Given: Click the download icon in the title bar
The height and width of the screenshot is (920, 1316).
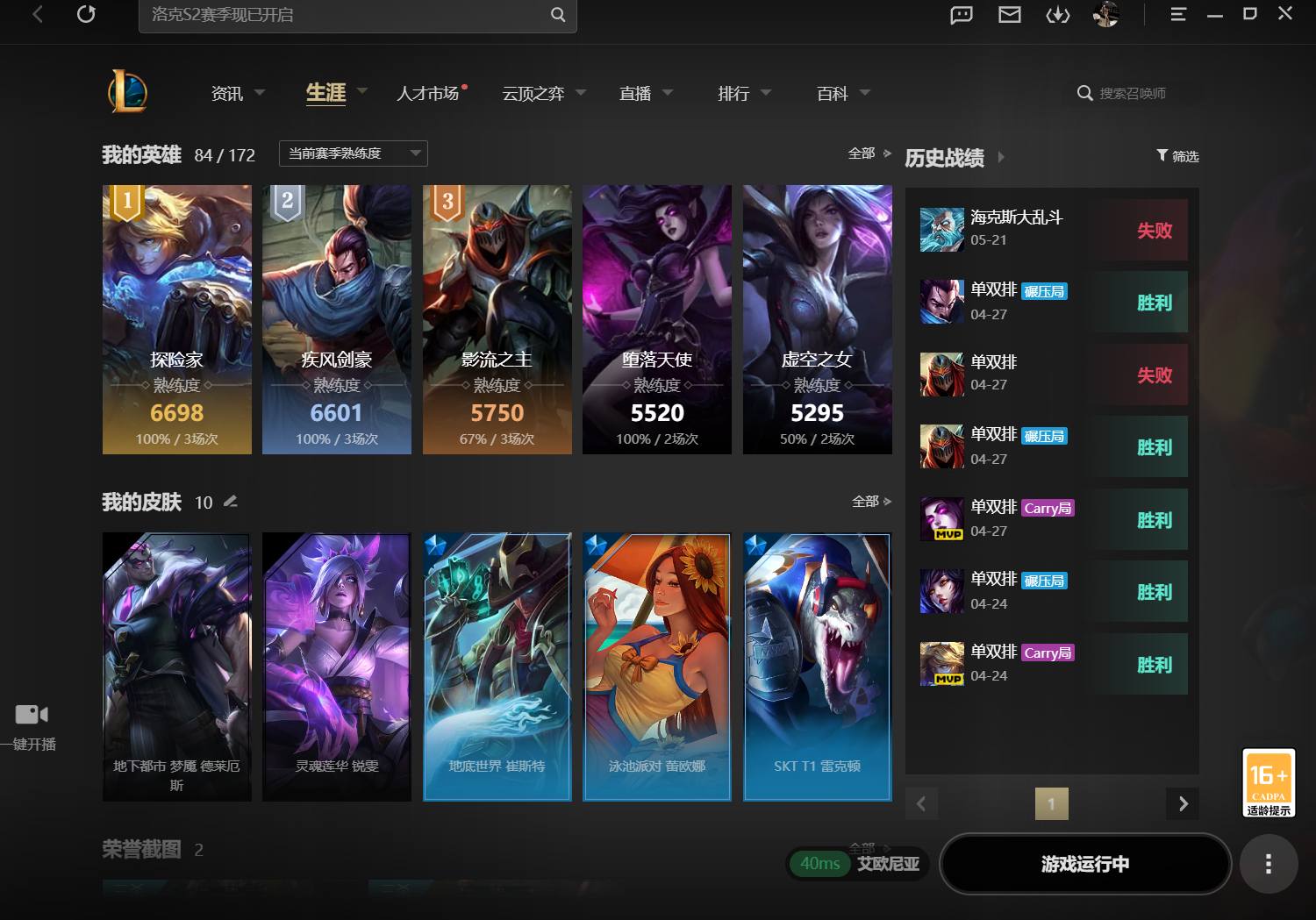Looking at the screenshot, I should point(1058,15).
